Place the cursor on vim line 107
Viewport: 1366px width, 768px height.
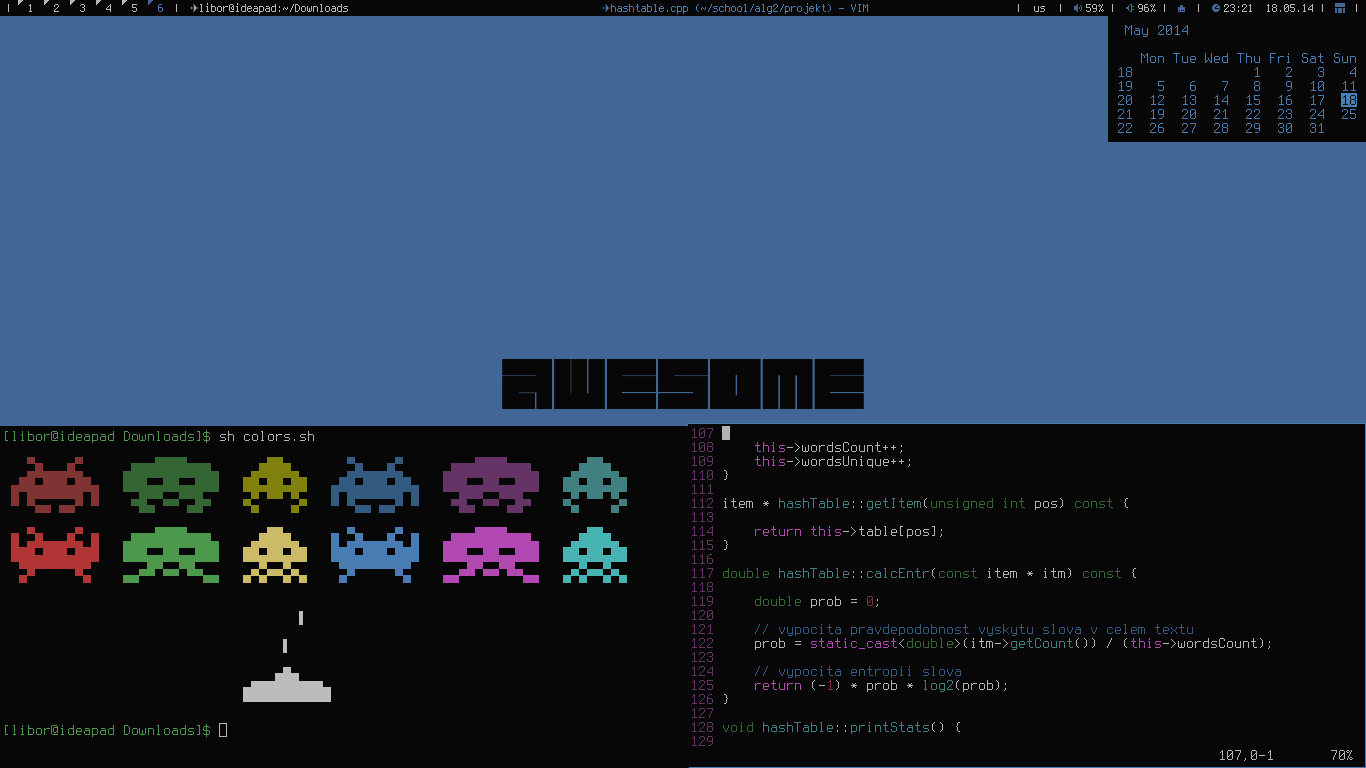[x=727, y=433]
